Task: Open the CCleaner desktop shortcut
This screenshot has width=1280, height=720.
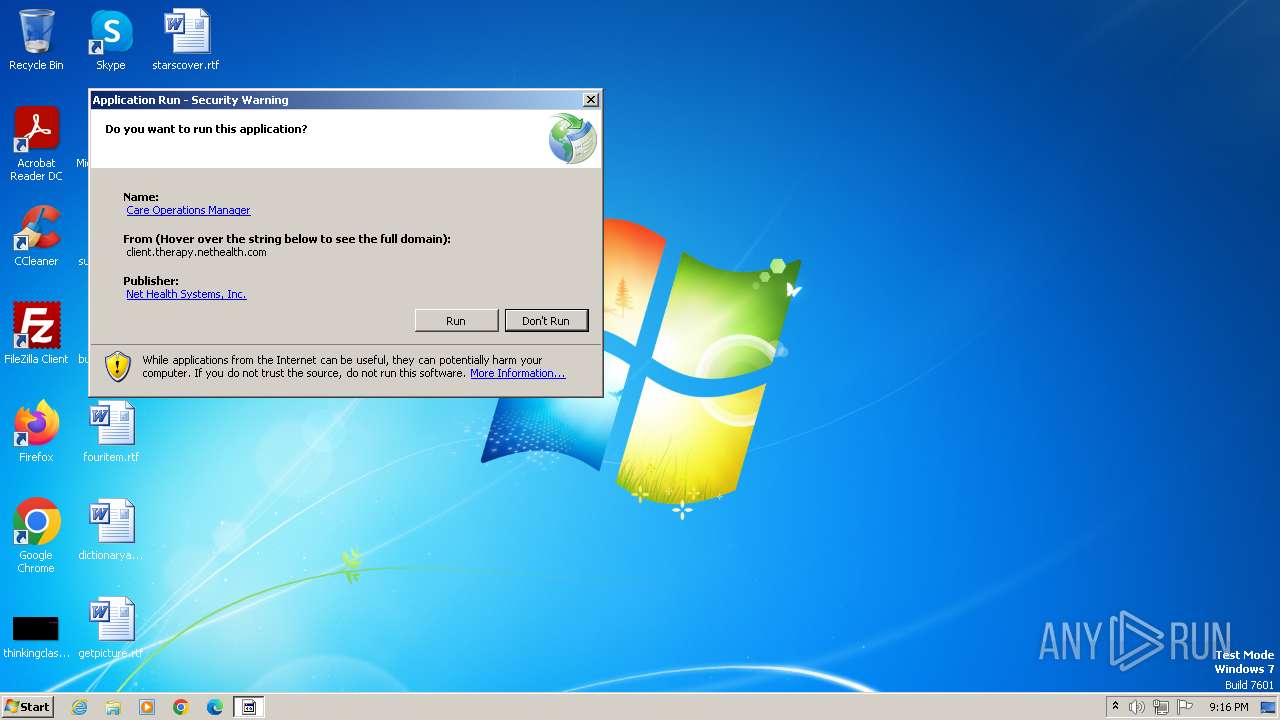Action: [x=36, y=236]
